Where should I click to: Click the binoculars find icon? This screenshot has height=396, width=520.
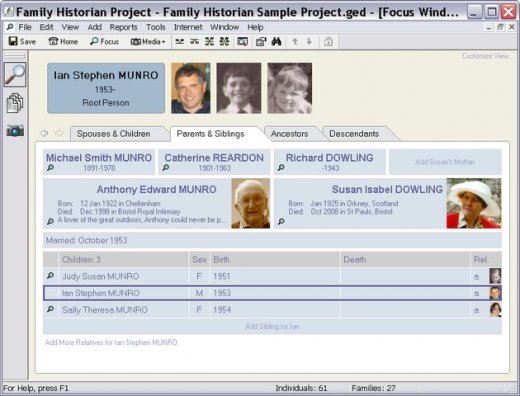pos(276,41)
